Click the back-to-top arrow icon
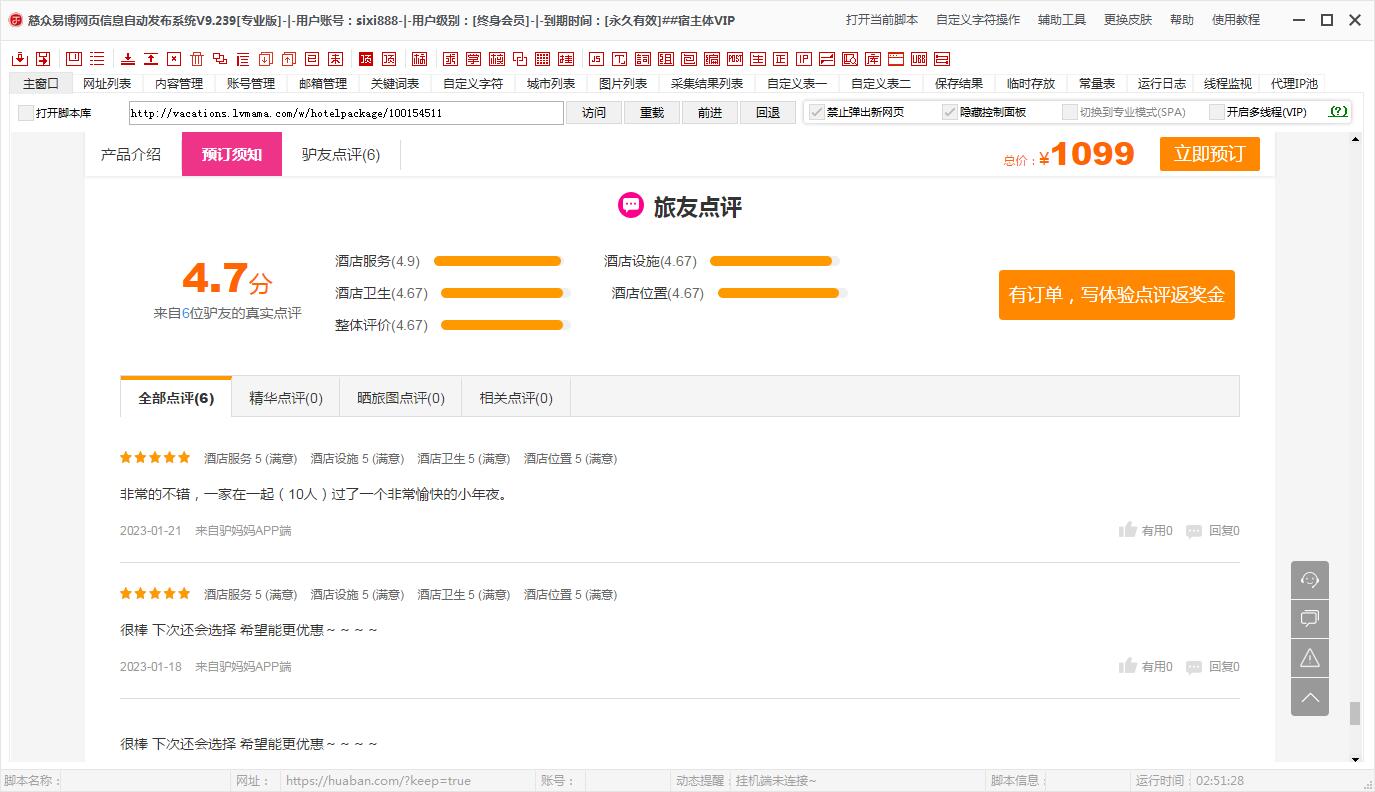1375x792 pixels. point(1310,697)
